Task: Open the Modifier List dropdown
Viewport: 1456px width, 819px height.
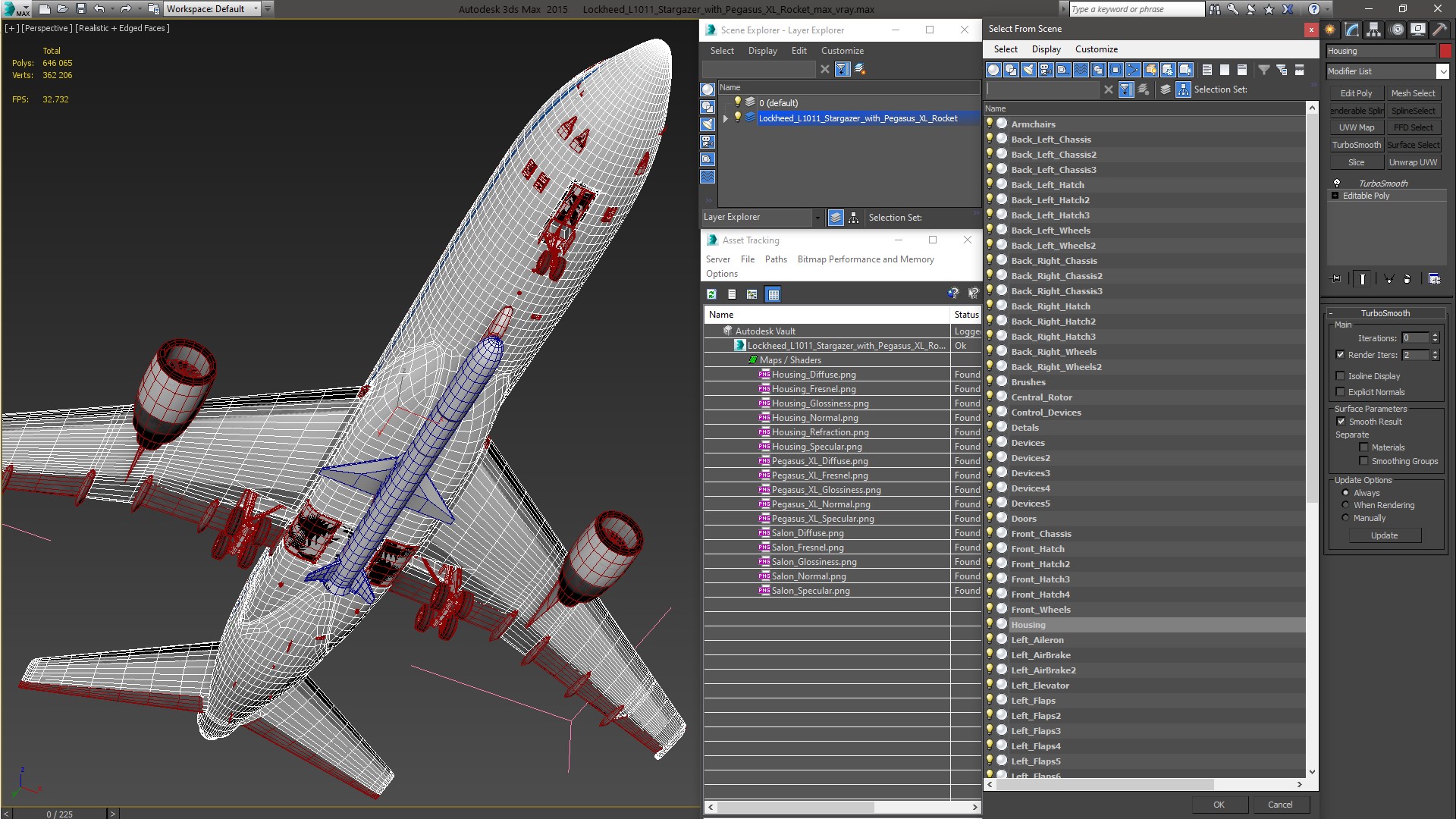Action: 1442,71
